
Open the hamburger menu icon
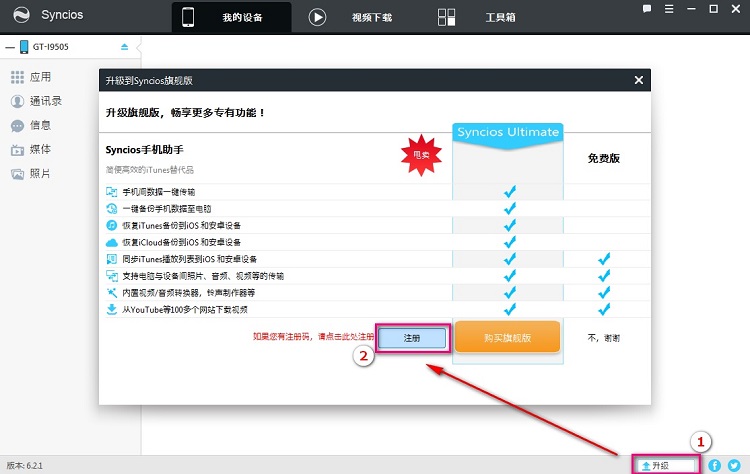tap(669, 9)
